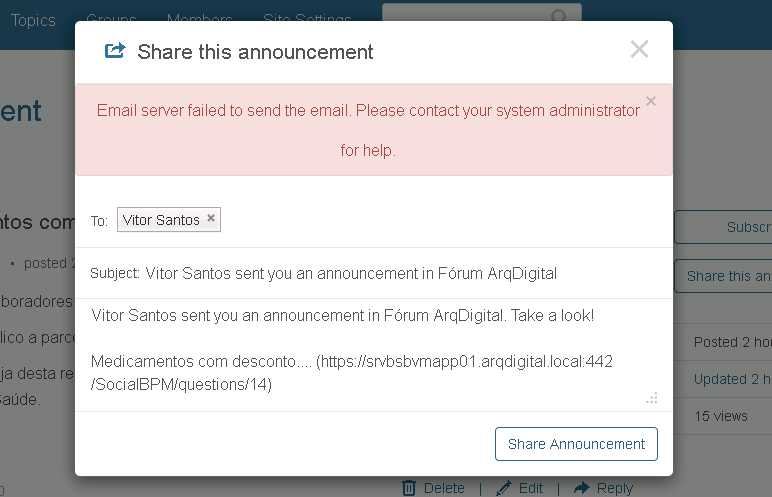Click the Reply arrow icon
772x497 pixels.
click(581, 488)
